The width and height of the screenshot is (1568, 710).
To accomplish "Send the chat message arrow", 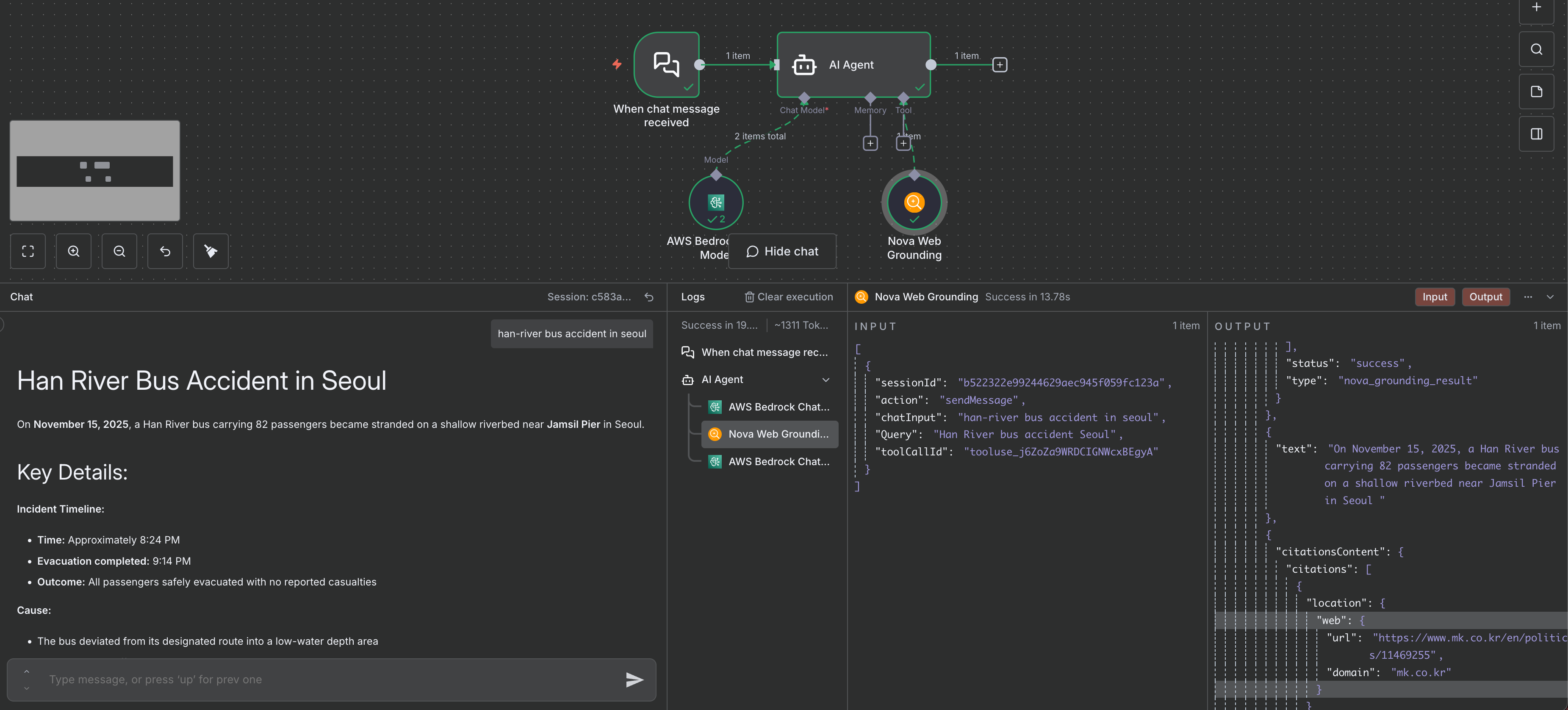I will click(x=634, y=679).
